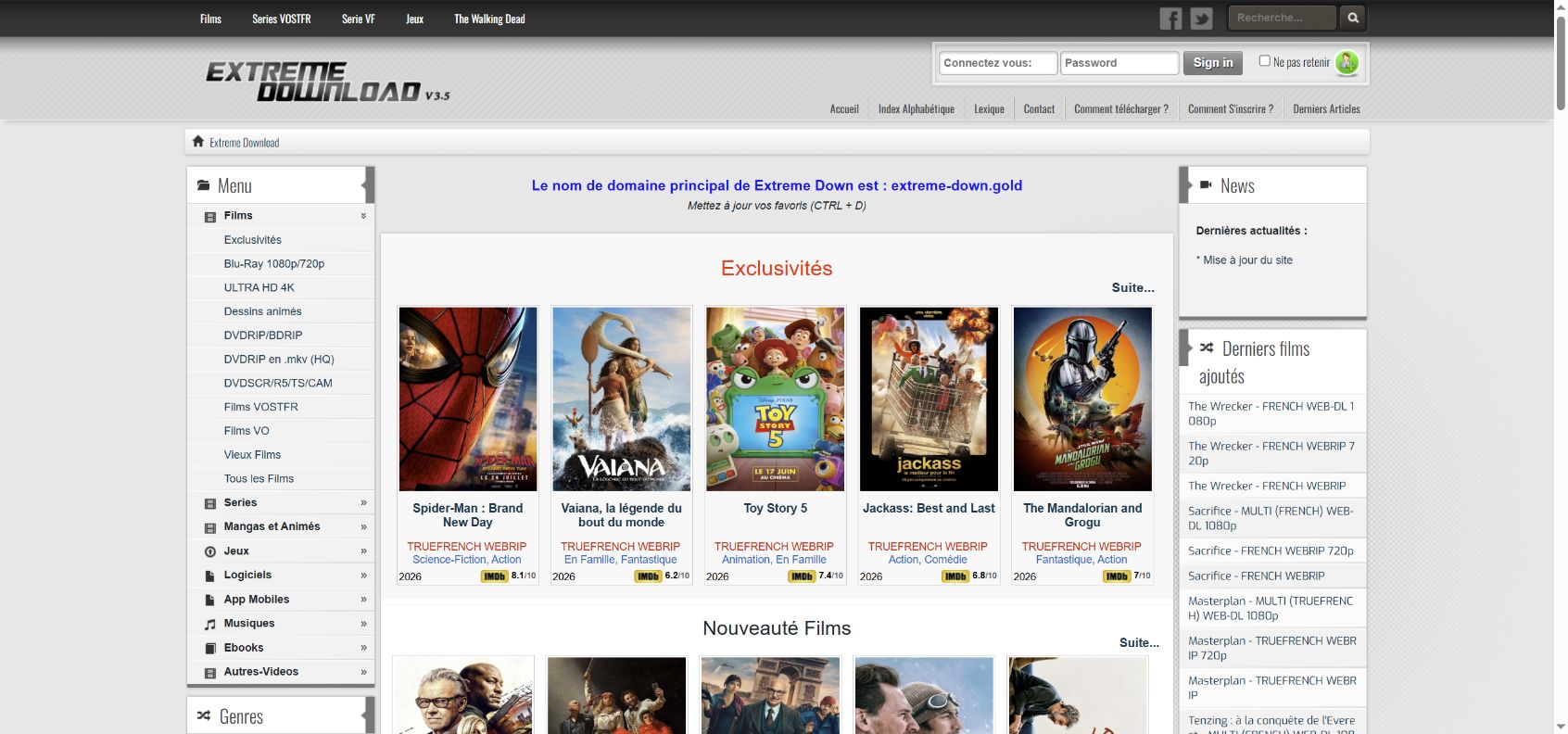Click shuffle icon beside Derniers films ajoutés
Screen dimensions: 1568x734
point(1207,348)
